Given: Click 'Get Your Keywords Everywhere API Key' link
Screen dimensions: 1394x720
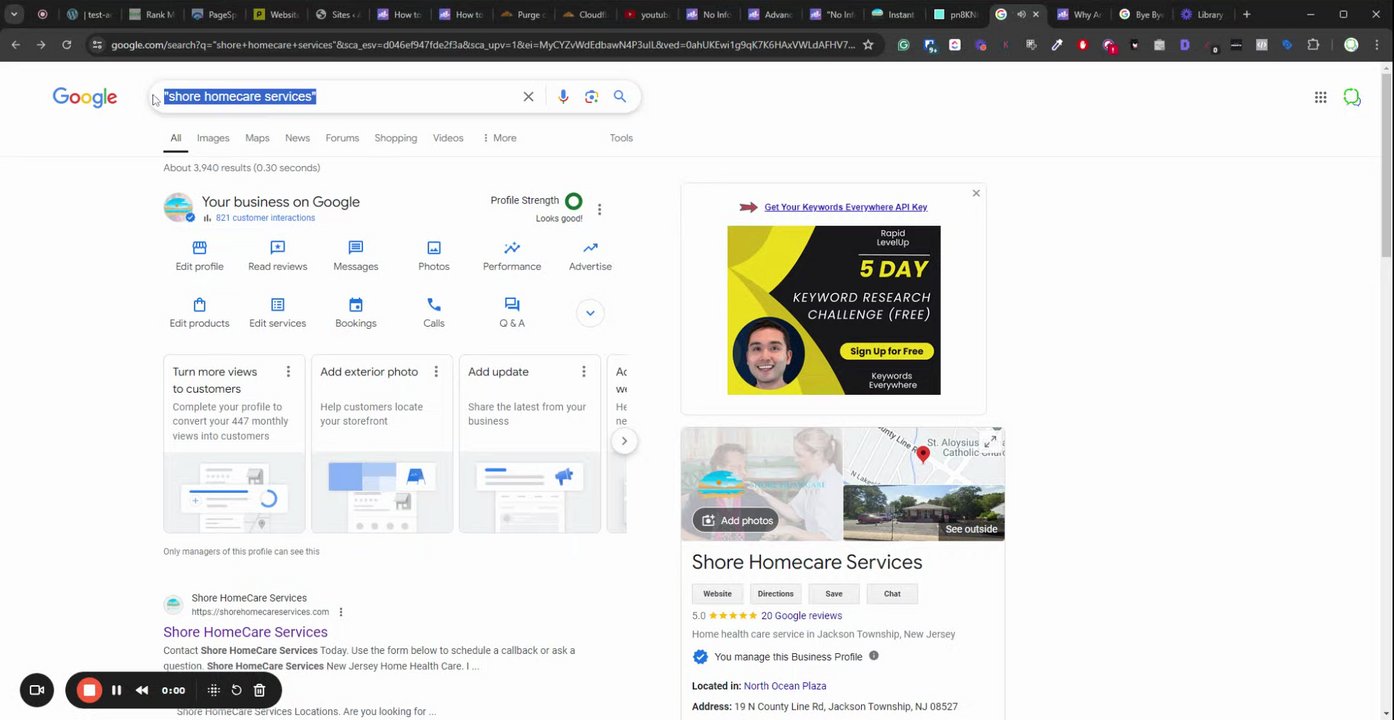Looking at the screenshot, I should coord(845,207).
